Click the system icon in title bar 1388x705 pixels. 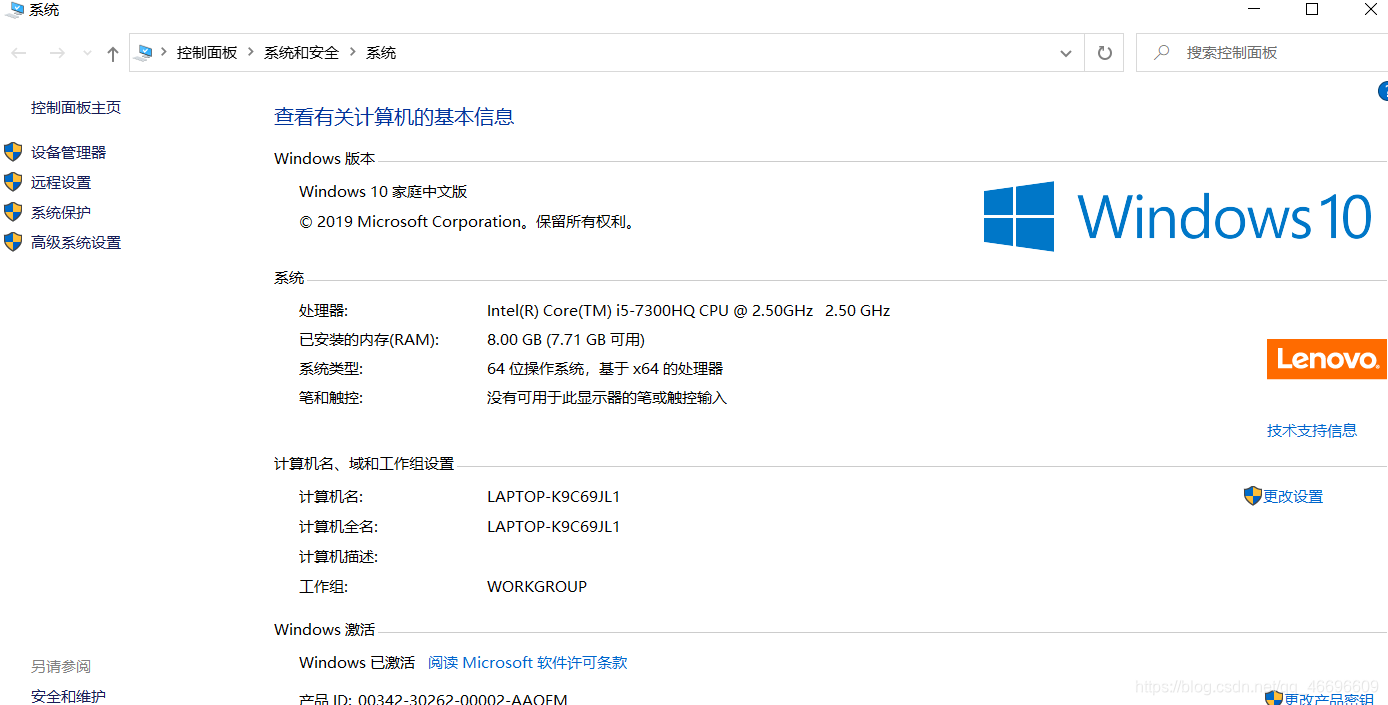point(15,10)
